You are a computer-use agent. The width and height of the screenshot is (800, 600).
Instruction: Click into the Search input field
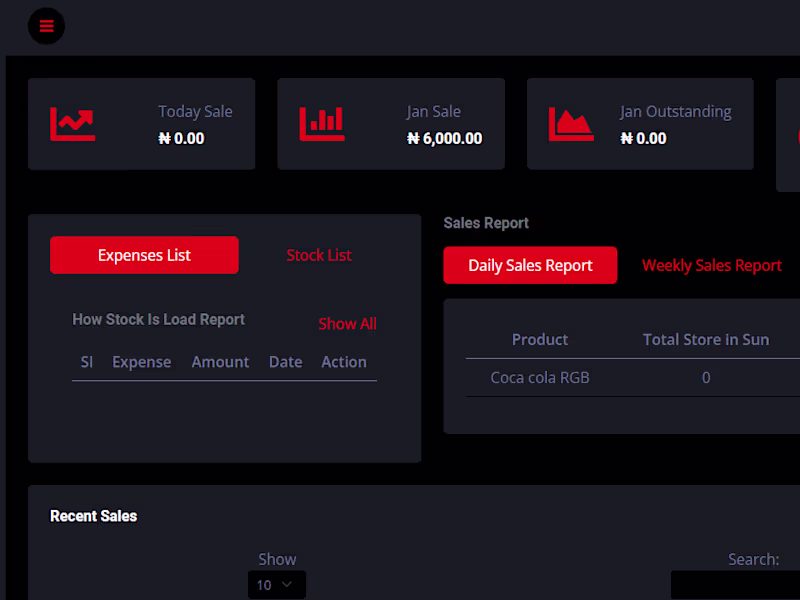(735, 585)
